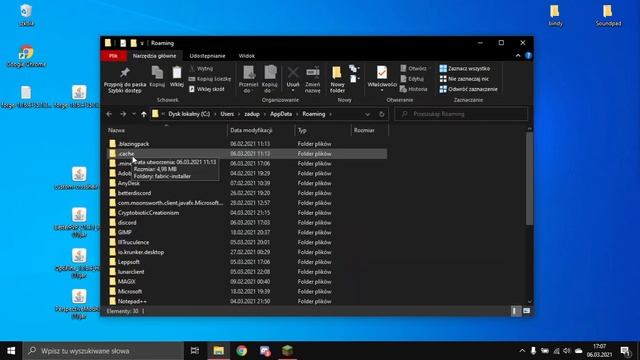Switch to Narzędzia główne tab
This screenshot has height=360, width=640.
pyautogui.click(x=154, y=56)
